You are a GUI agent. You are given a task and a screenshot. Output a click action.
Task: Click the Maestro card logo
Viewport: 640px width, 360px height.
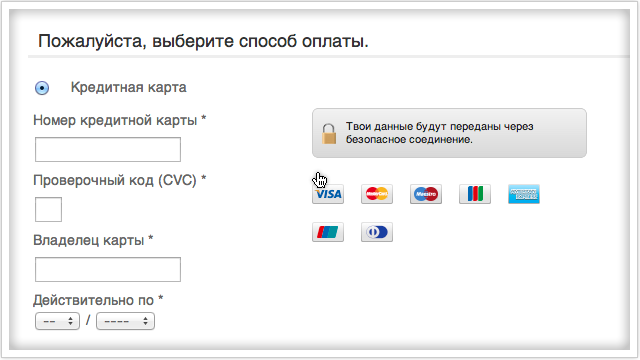click(x=426, y=194)
